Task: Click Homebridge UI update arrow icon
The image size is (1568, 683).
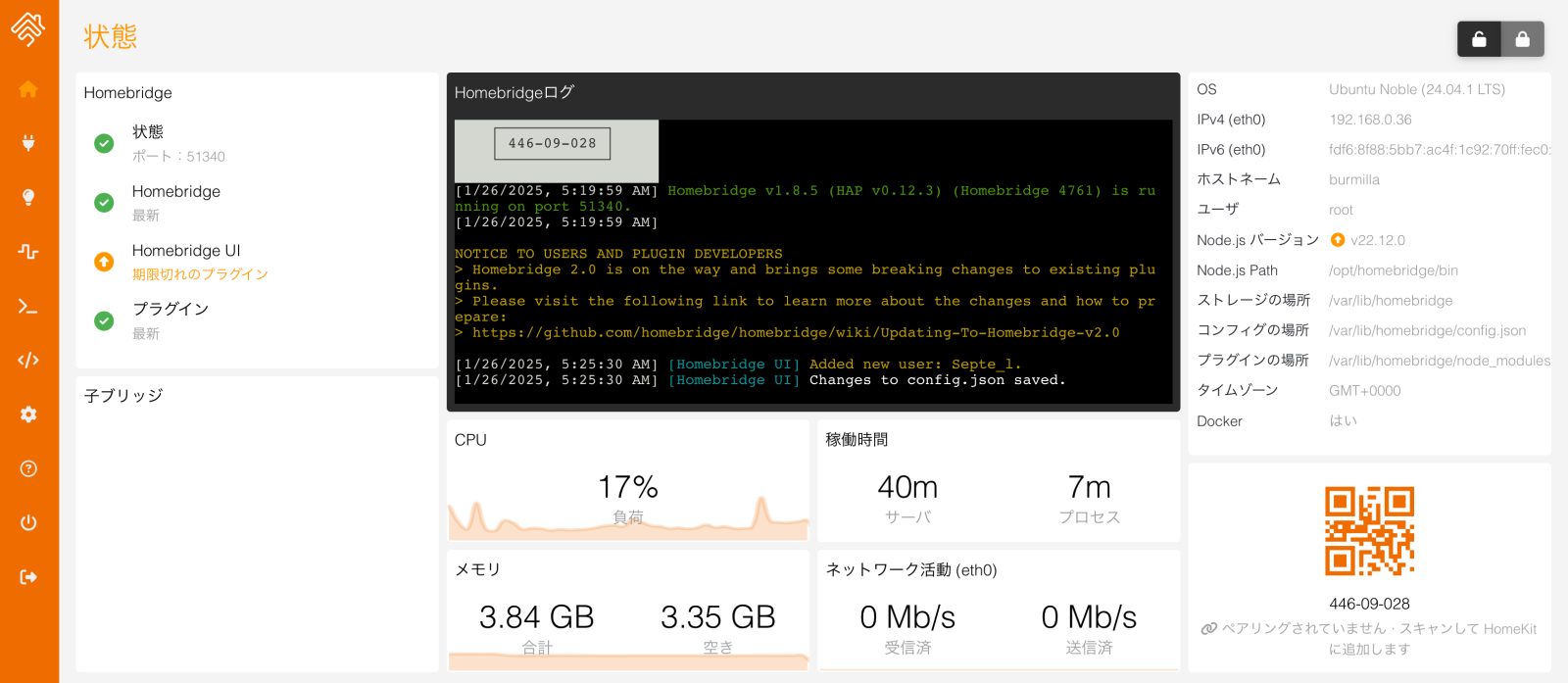Action: (104, 262)
